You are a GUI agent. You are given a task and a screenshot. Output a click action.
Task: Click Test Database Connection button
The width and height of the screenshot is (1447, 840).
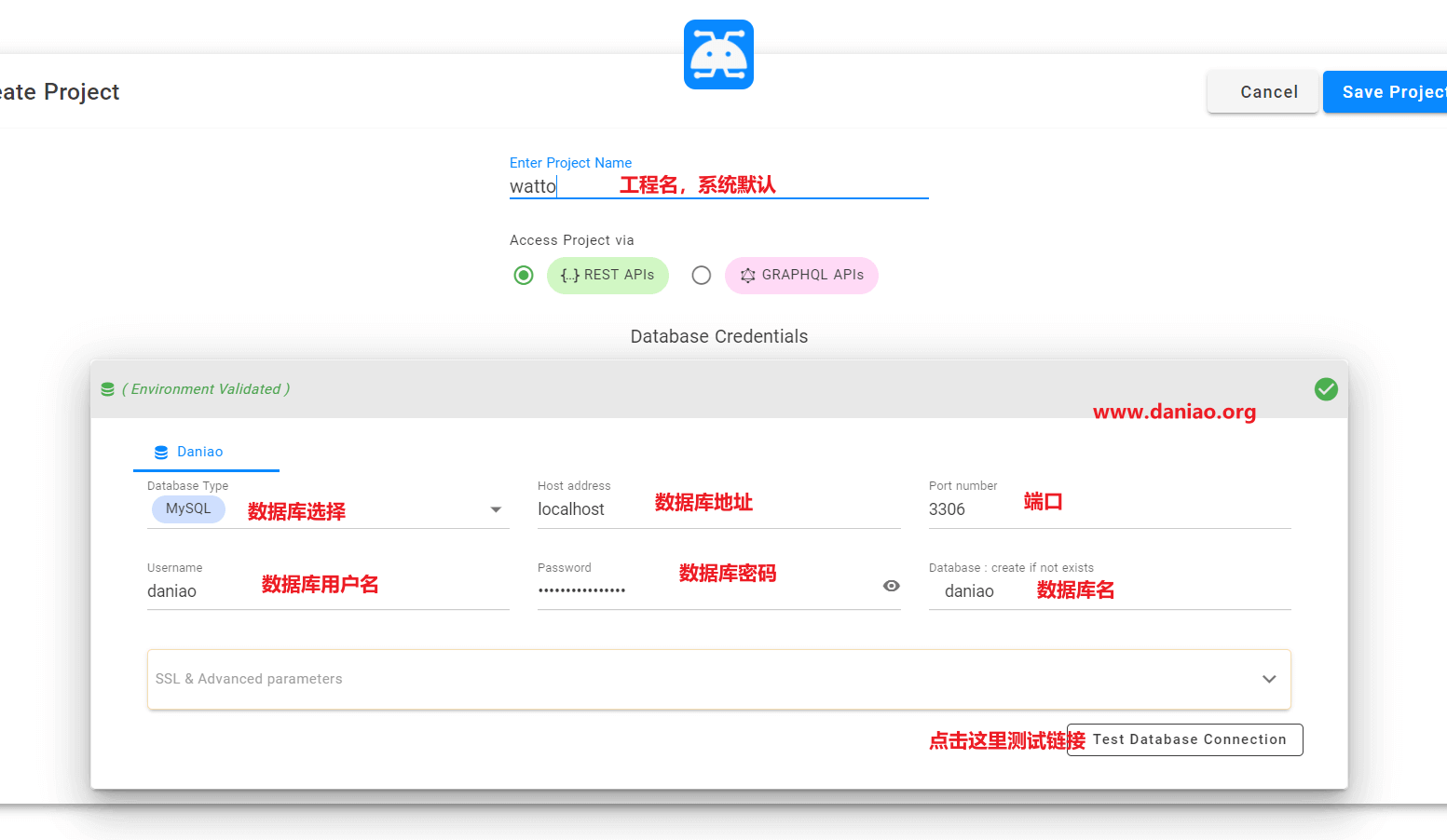point(1185,739)
